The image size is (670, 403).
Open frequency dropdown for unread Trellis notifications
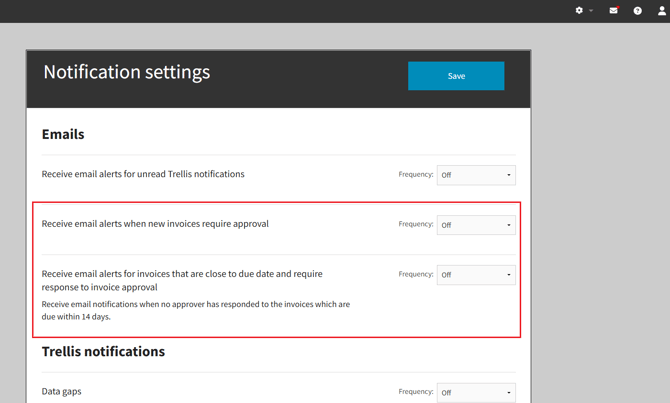tap(476, 175)
